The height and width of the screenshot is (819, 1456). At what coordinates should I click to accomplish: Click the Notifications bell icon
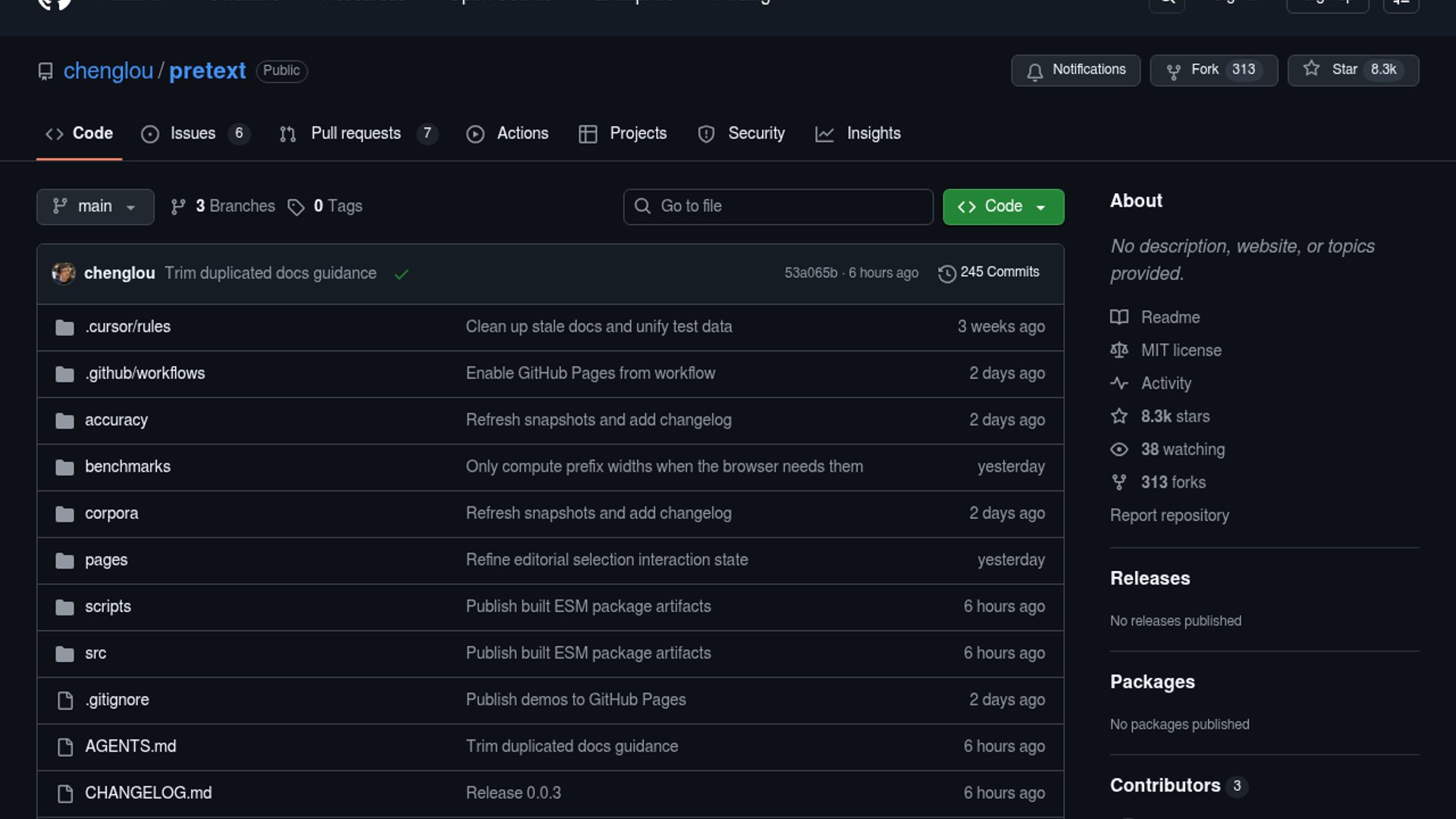coord(1034,71)
